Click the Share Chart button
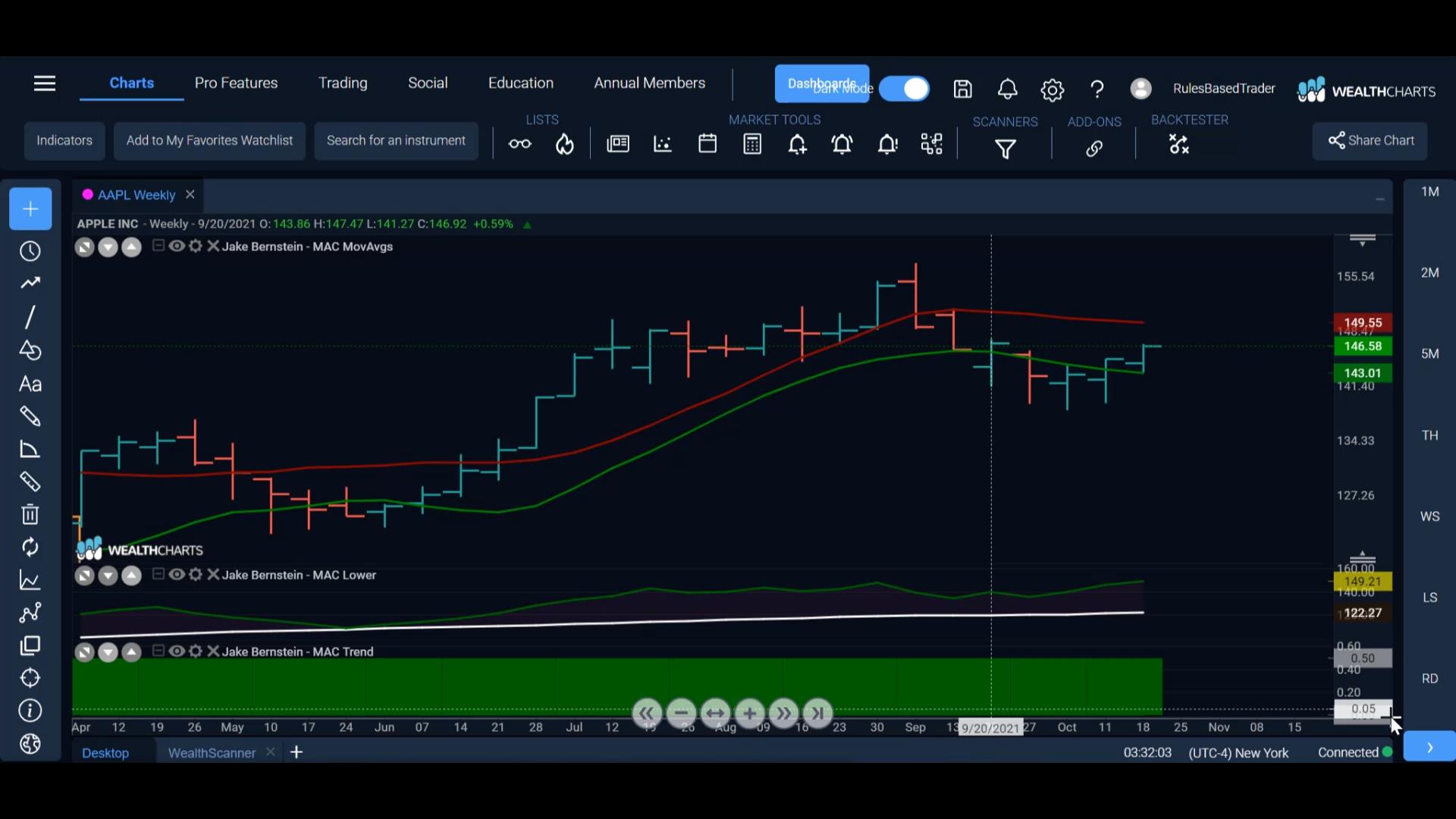 point(1370,140)
